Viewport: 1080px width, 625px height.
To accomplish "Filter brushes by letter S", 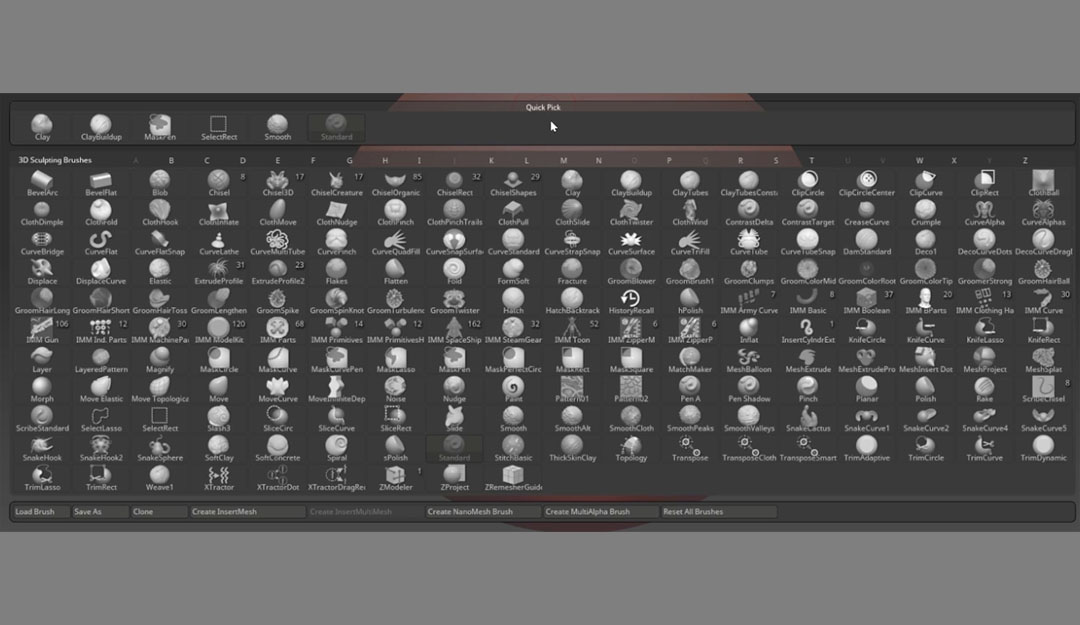I will point(776,161).
